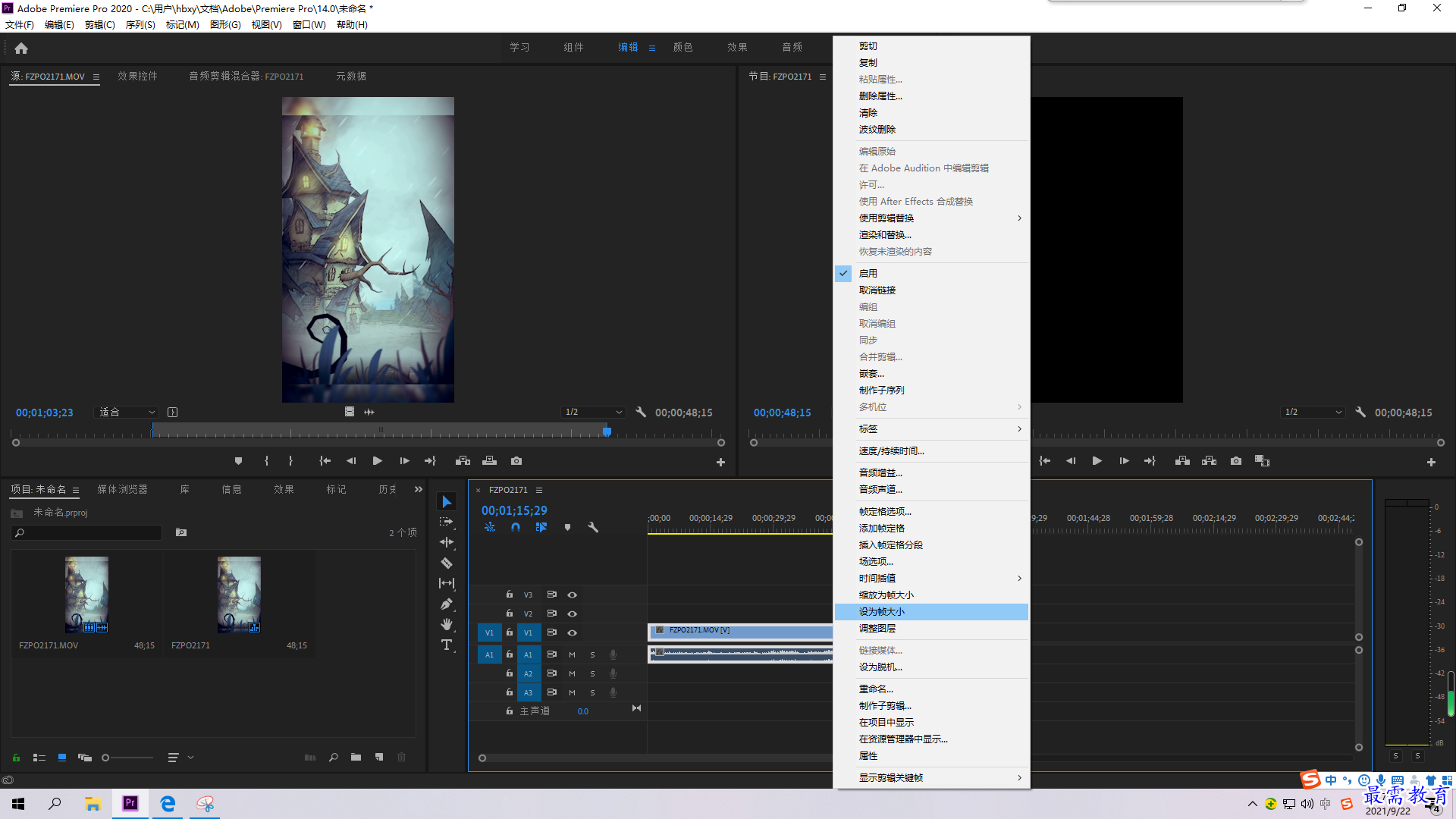Image resolution: width=1456 pixels, height=819 pixels.
Task: Solo audio track A2
Action: pos(592,673)
